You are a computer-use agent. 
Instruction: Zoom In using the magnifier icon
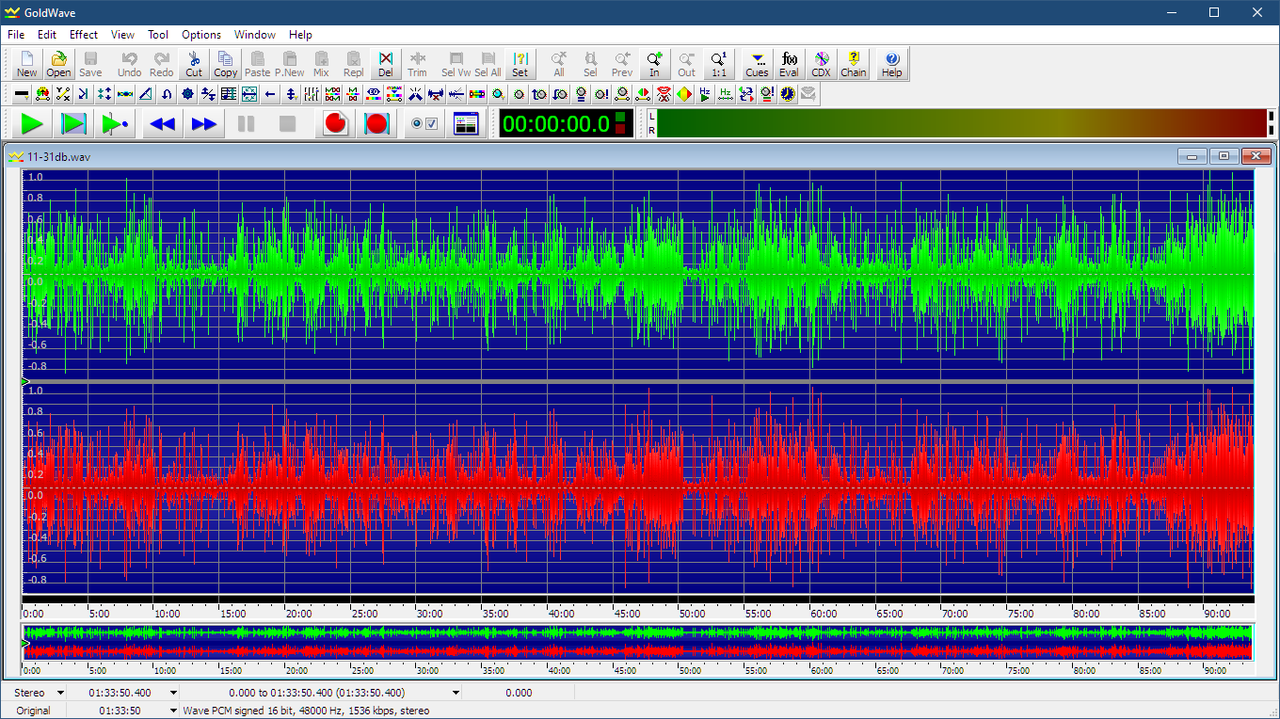654,65
